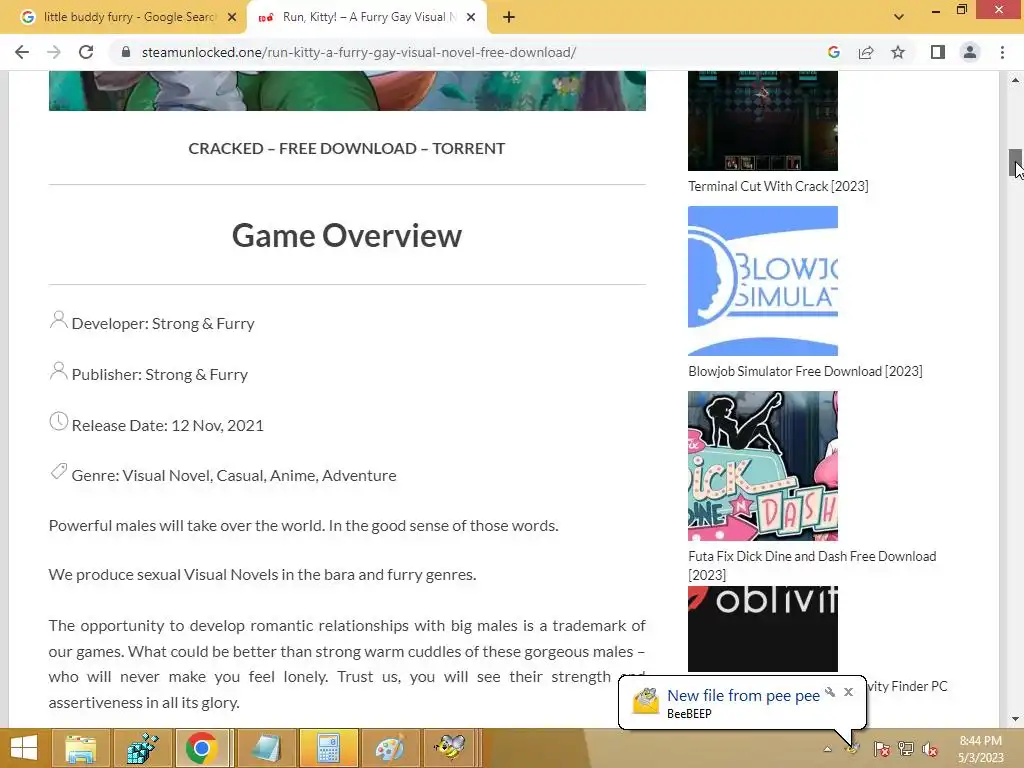Click the game banner image
This screenshot has width=1024, height=768.
(x=347, y=91)
